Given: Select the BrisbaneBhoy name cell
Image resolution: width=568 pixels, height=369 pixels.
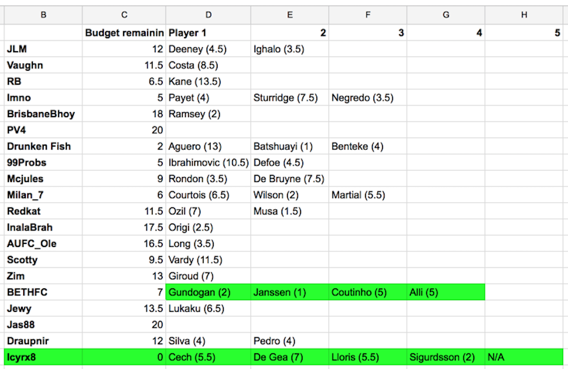Looking at the screenshot, I should 43,114.
